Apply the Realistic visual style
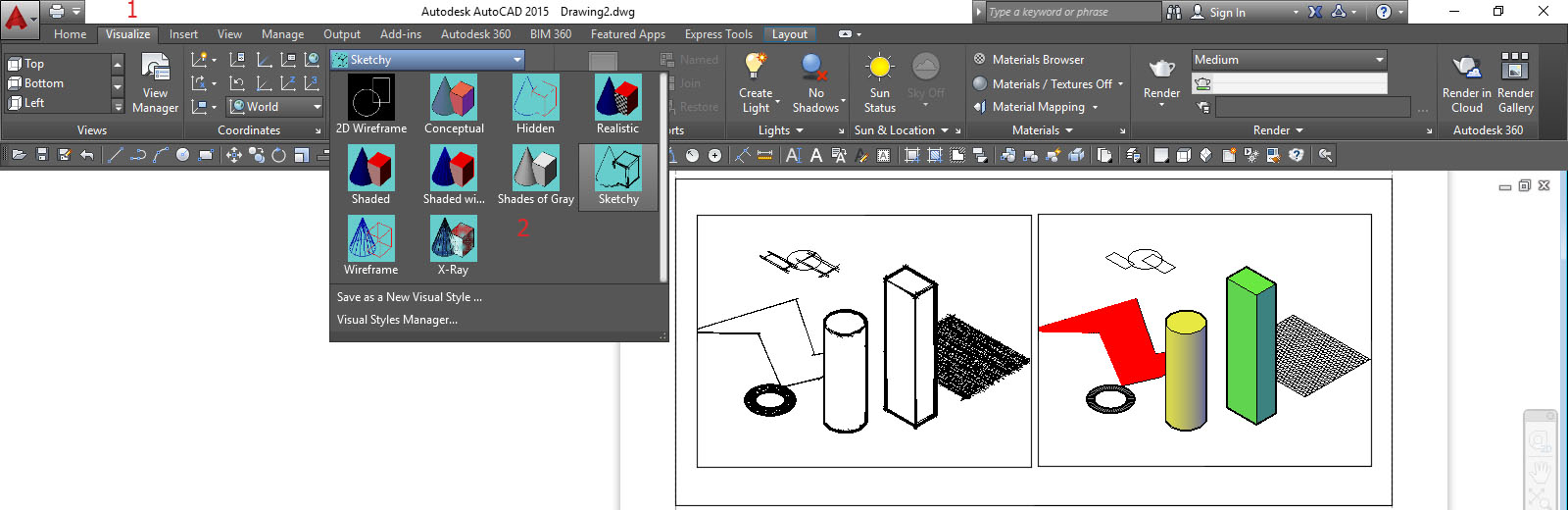 tap(617, 104)
